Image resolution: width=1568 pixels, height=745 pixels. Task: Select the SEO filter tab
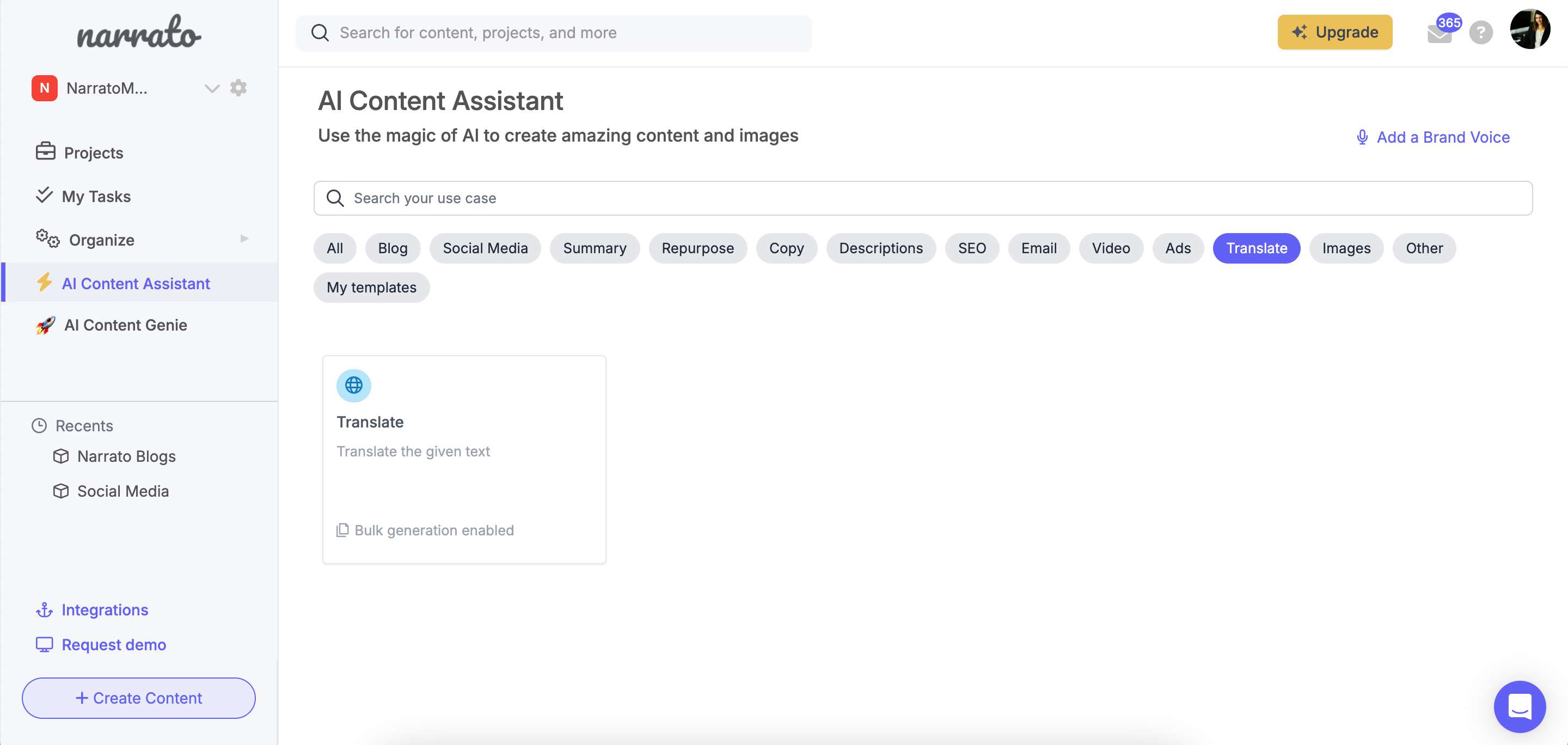click(972, 248)
